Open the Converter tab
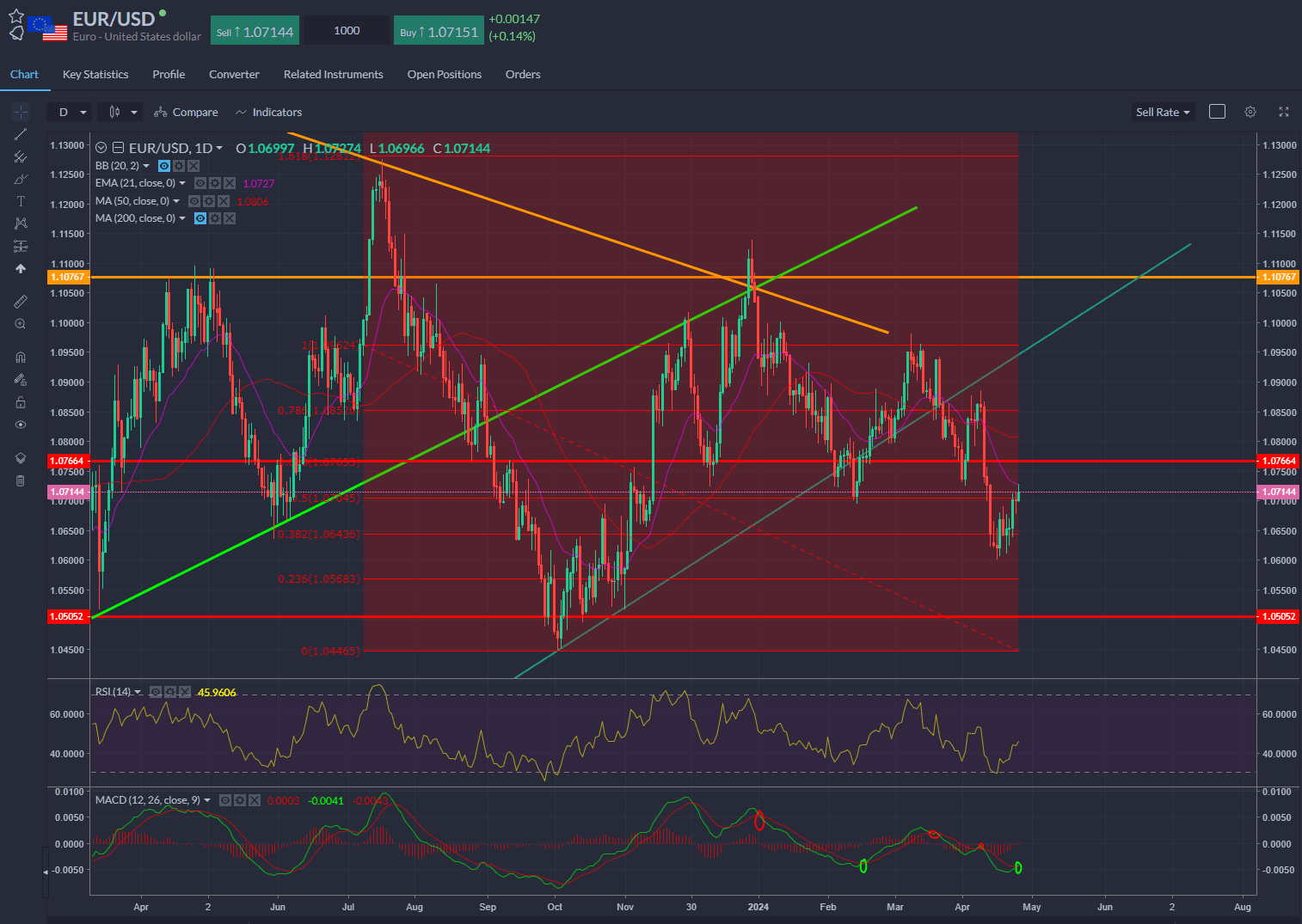1302x924 pixels. [234, 75]
